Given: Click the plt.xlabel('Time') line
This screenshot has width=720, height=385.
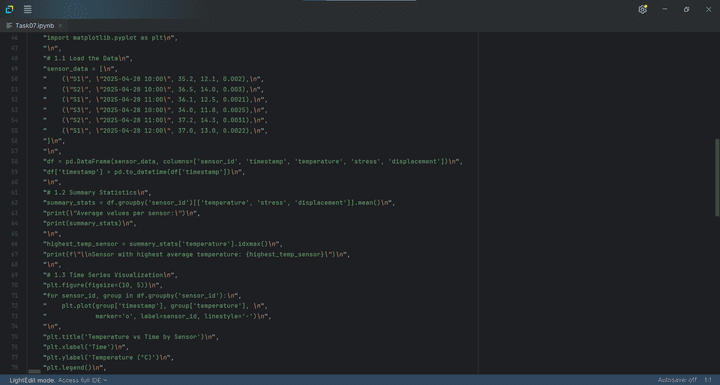Looking at the screenshot, I should 86,347.
